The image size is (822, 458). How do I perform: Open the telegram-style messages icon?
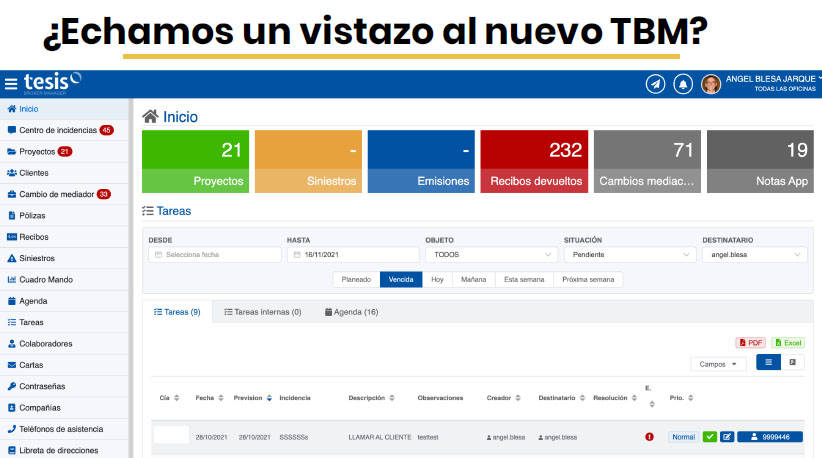tap(655, 84)
